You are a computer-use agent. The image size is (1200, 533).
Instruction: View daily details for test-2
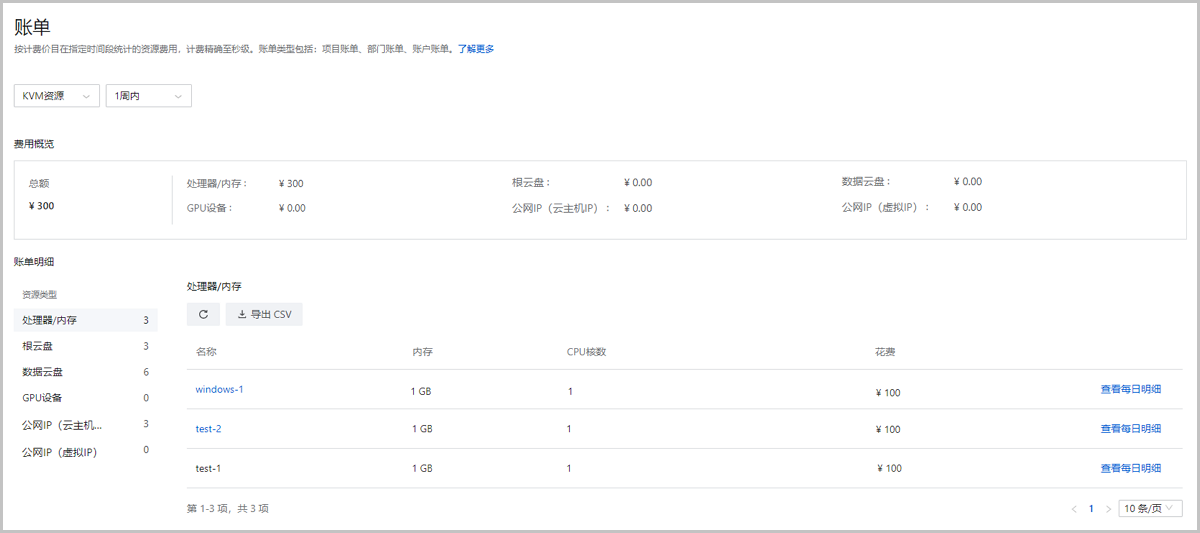(1130, 429)
